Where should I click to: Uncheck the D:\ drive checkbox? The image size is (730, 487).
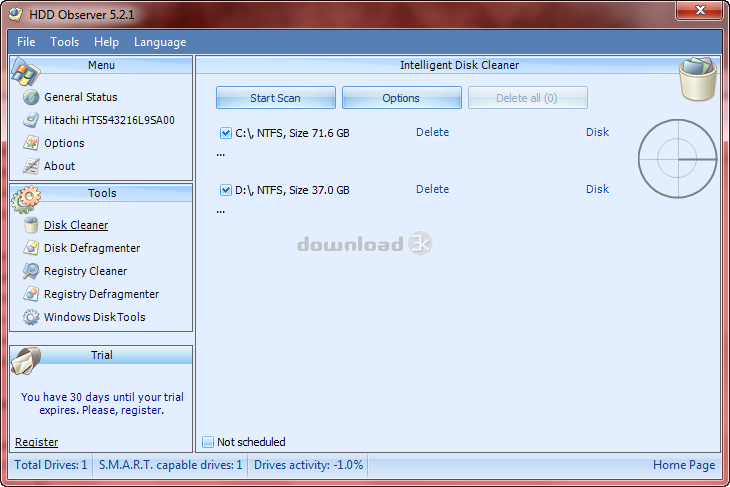pyautogui.click(x=226, y=190)
